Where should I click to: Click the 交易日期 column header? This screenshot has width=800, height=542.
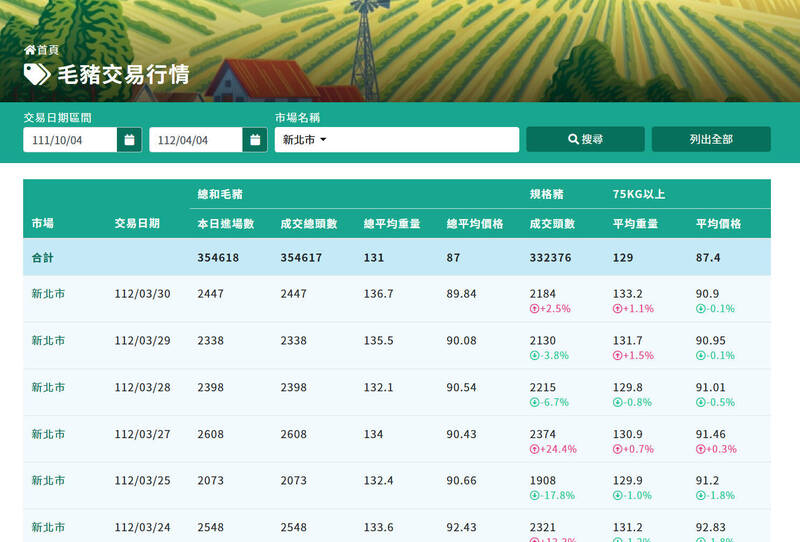(x=137, y=224)
